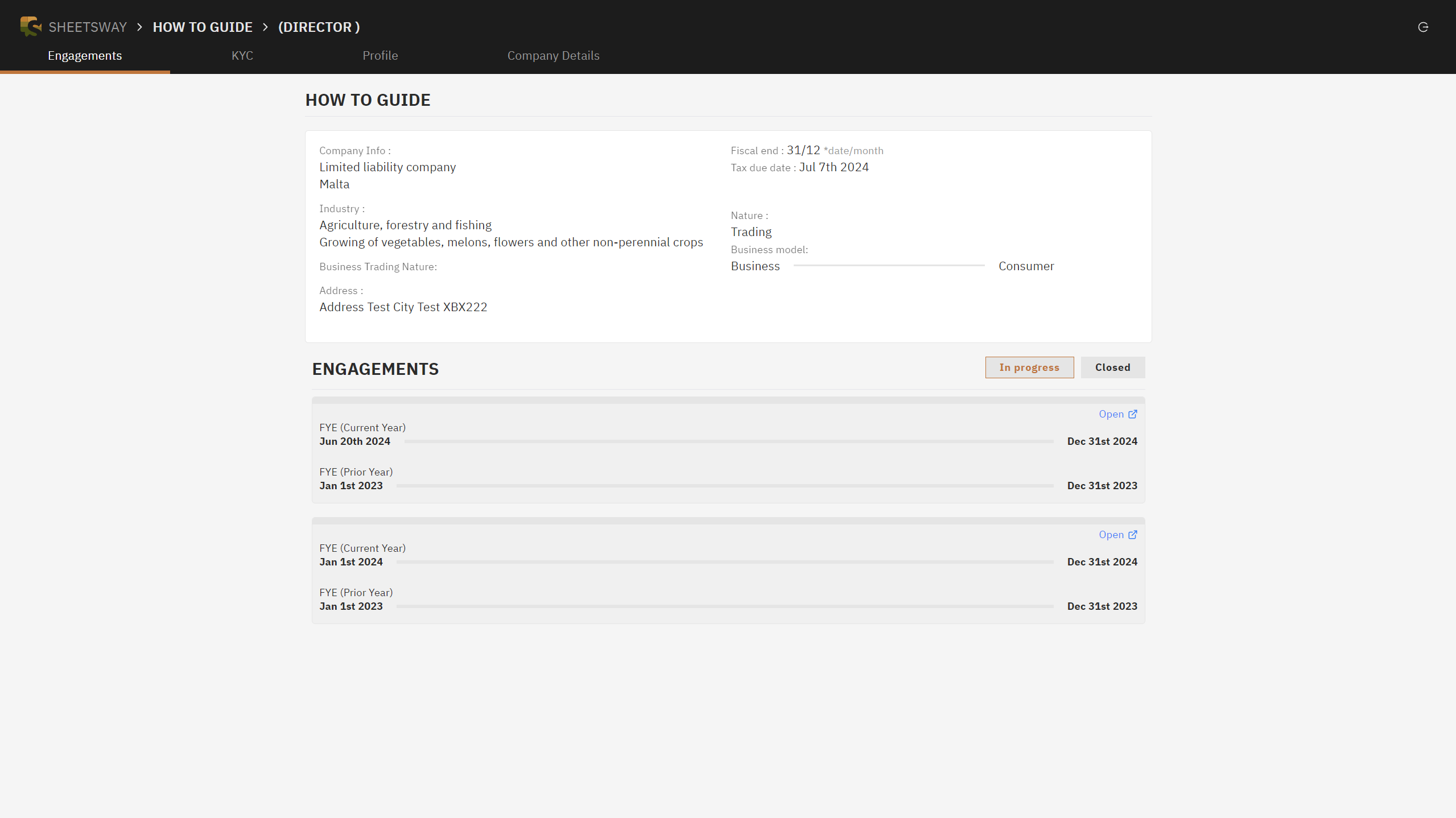1456x818 pixels.
Task: Click SHEETSWAY breadcrumb text
Action: point(88,27)
